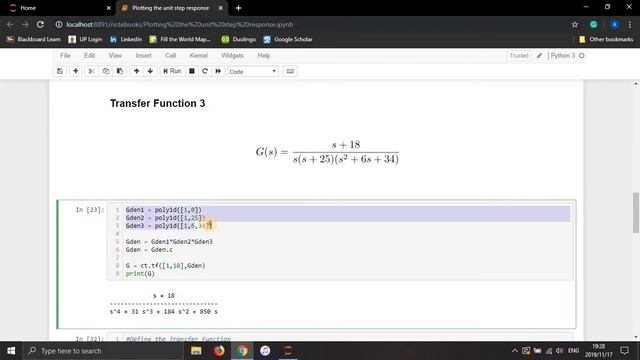Open the File menu
640x360 pixels.
point(65,56)
